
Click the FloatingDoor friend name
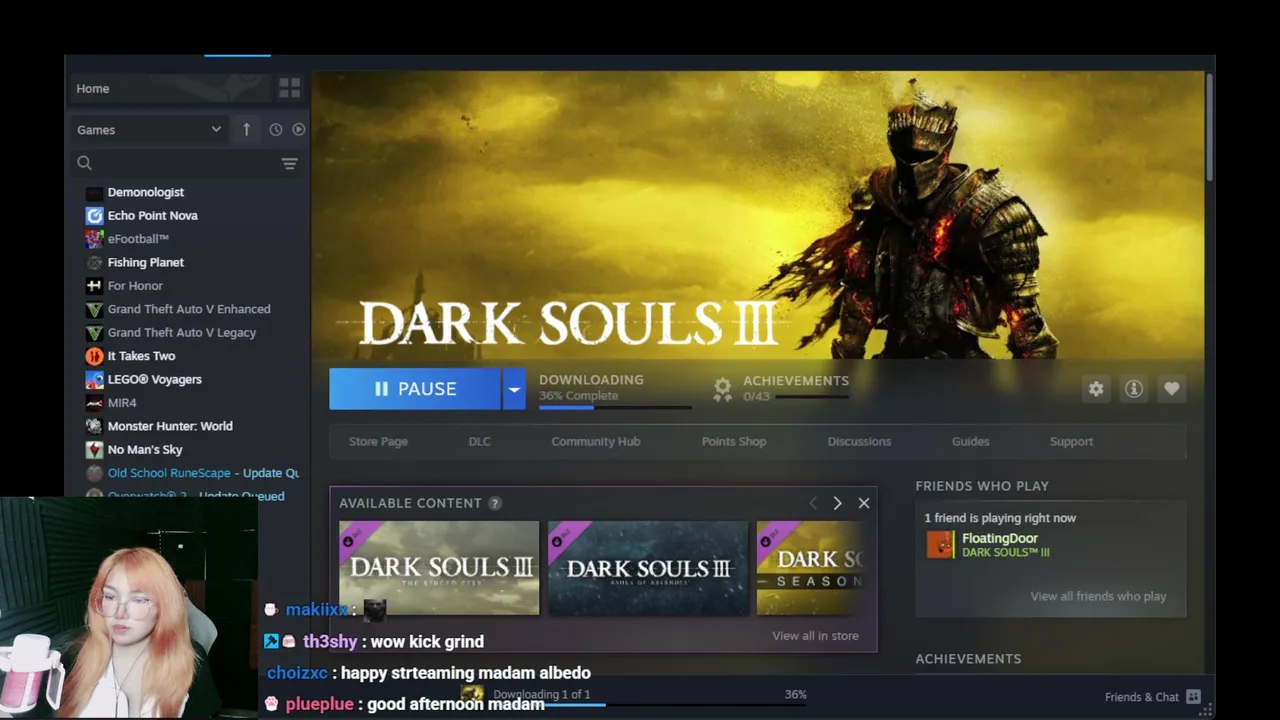click(1000, 538)
